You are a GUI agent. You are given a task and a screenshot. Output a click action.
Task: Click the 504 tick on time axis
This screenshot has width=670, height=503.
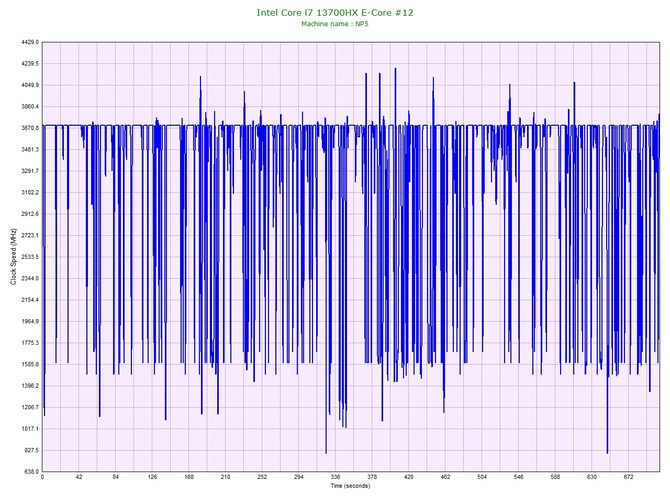[x=482, y=477]
